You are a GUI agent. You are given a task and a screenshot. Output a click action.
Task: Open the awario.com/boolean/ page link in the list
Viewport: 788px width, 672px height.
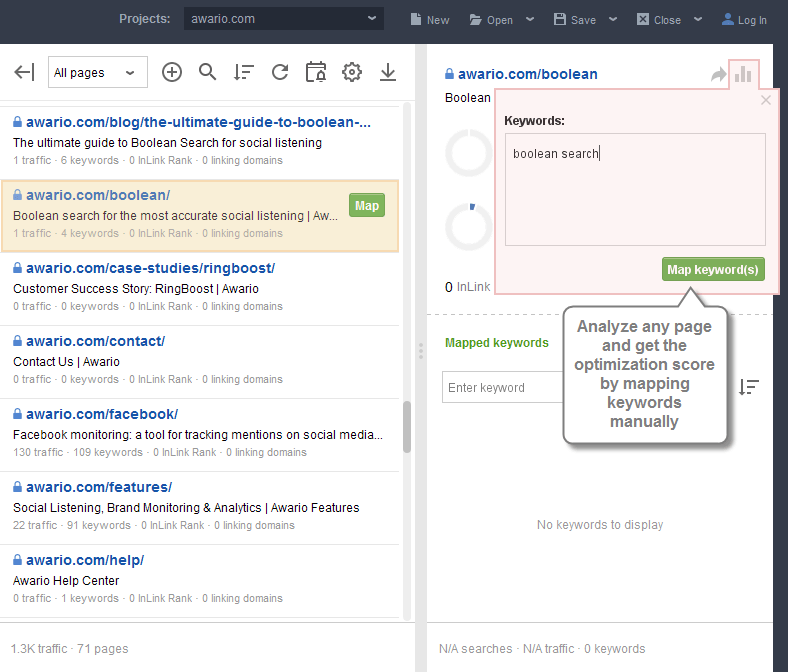98,195
